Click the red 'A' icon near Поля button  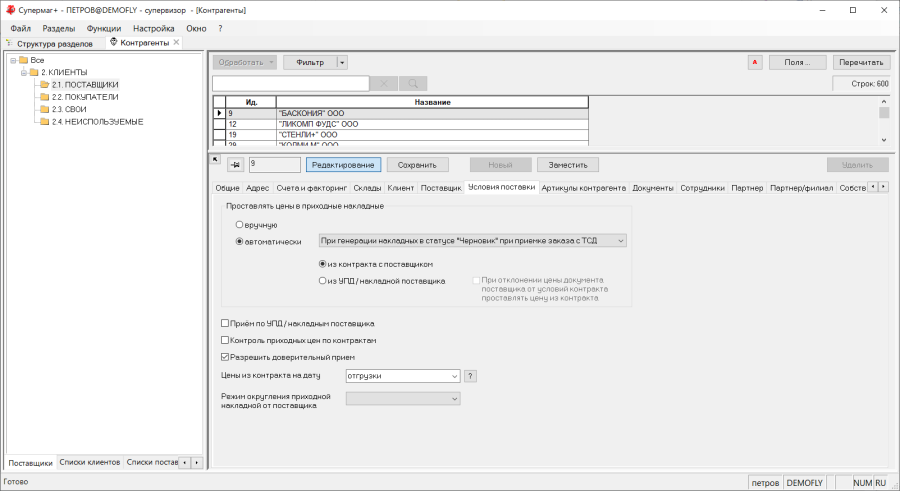(x=755, y=62)
